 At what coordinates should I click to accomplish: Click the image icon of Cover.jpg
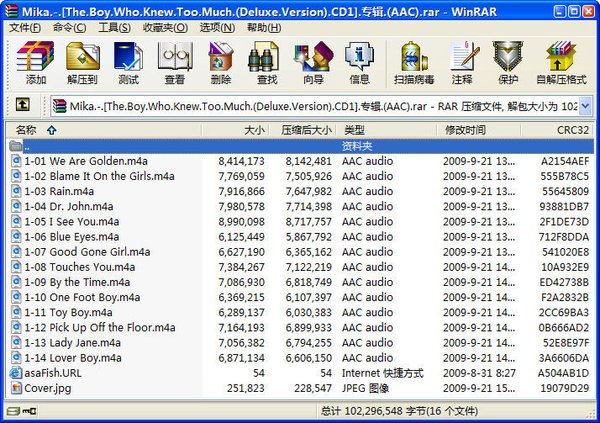point(16,388)
